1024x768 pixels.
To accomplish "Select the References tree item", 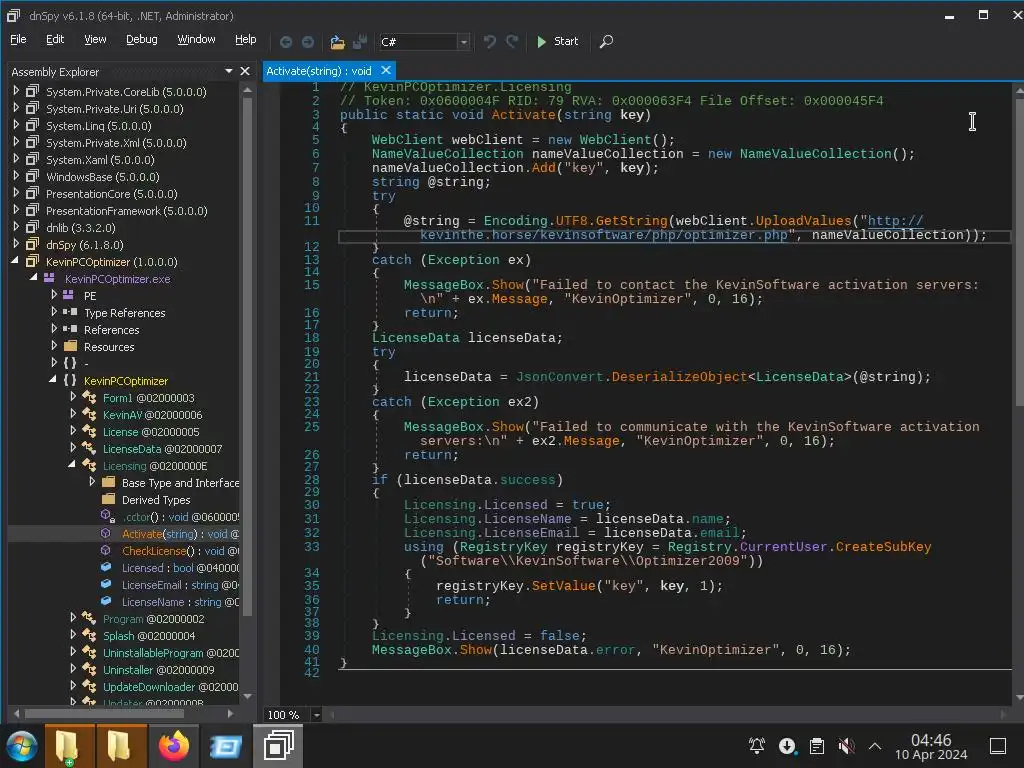I will point(112,330).
